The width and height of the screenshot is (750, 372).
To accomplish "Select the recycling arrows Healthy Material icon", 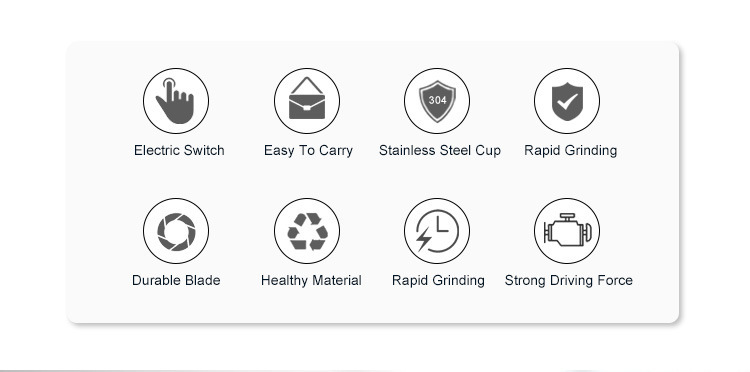I will [307, 231].
